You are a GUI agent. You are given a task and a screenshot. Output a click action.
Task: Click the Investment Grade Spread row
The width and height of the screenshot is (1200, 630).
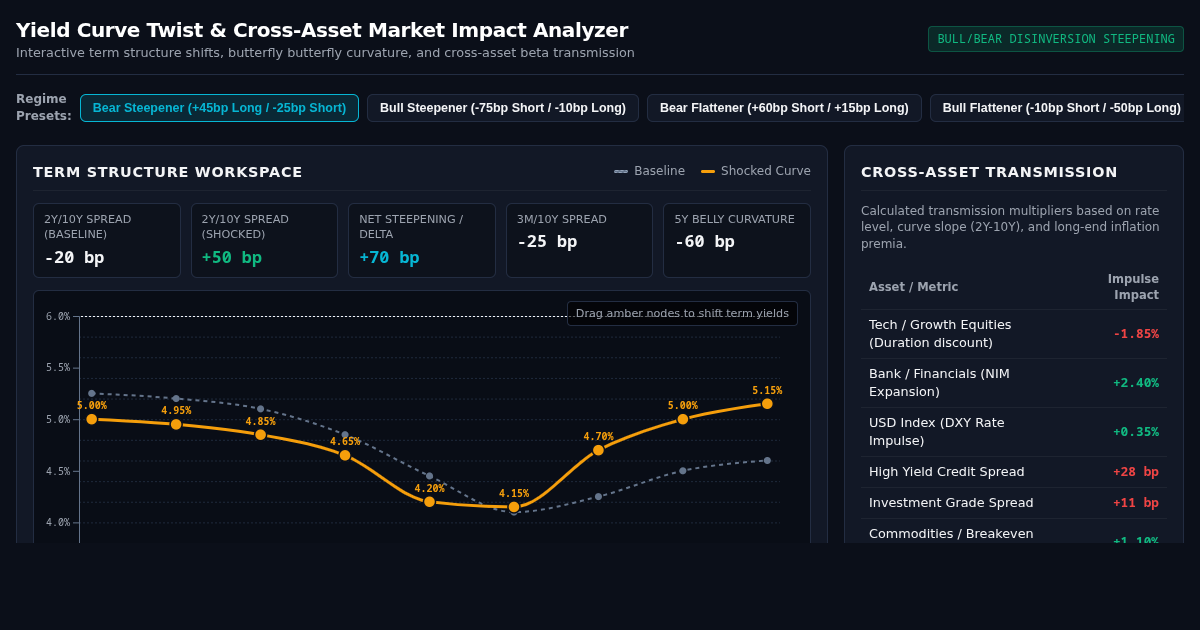tap(1014, 503)
